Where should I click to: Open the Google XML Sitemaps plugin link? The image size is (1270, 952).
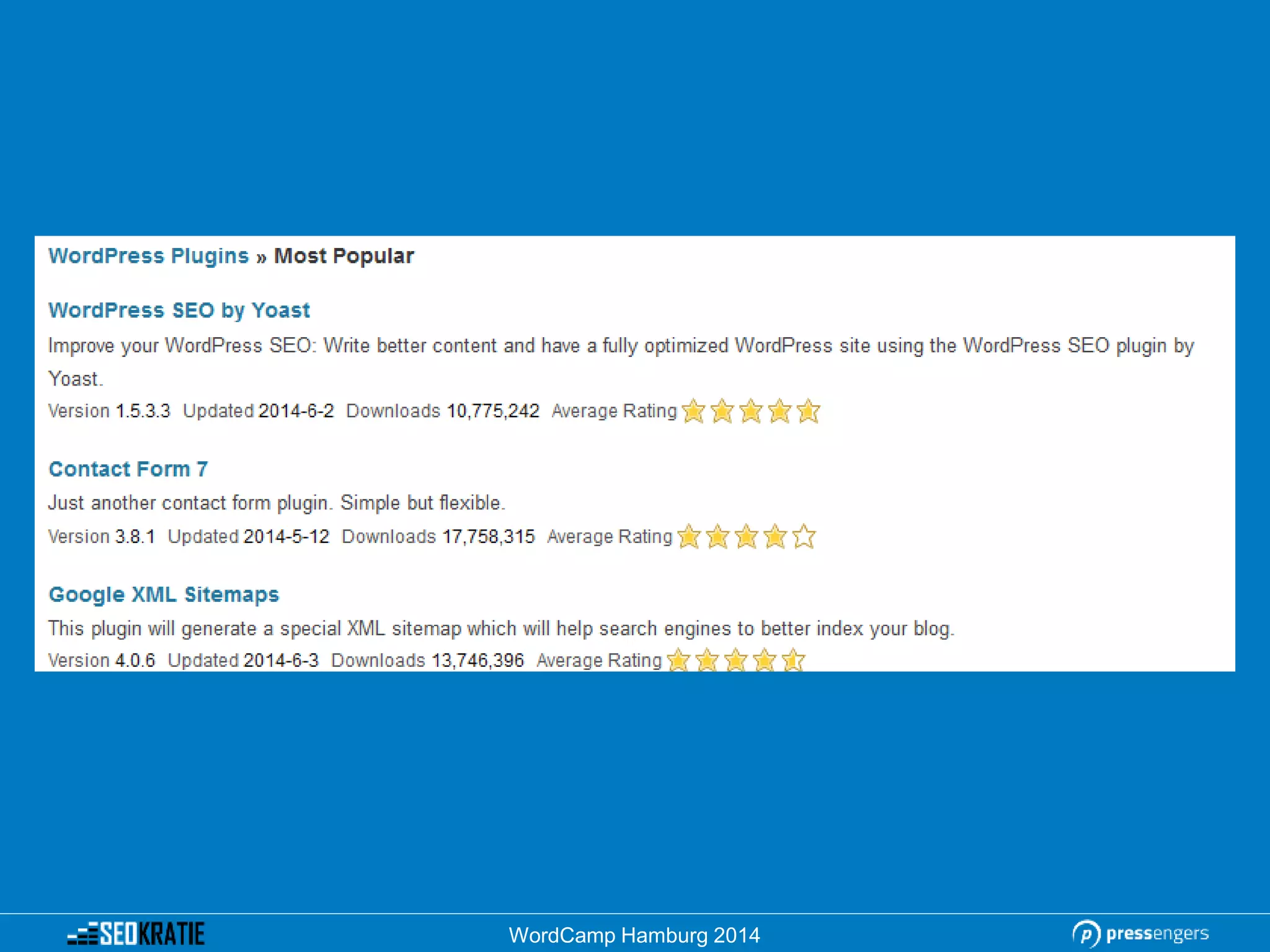(164, 594)
